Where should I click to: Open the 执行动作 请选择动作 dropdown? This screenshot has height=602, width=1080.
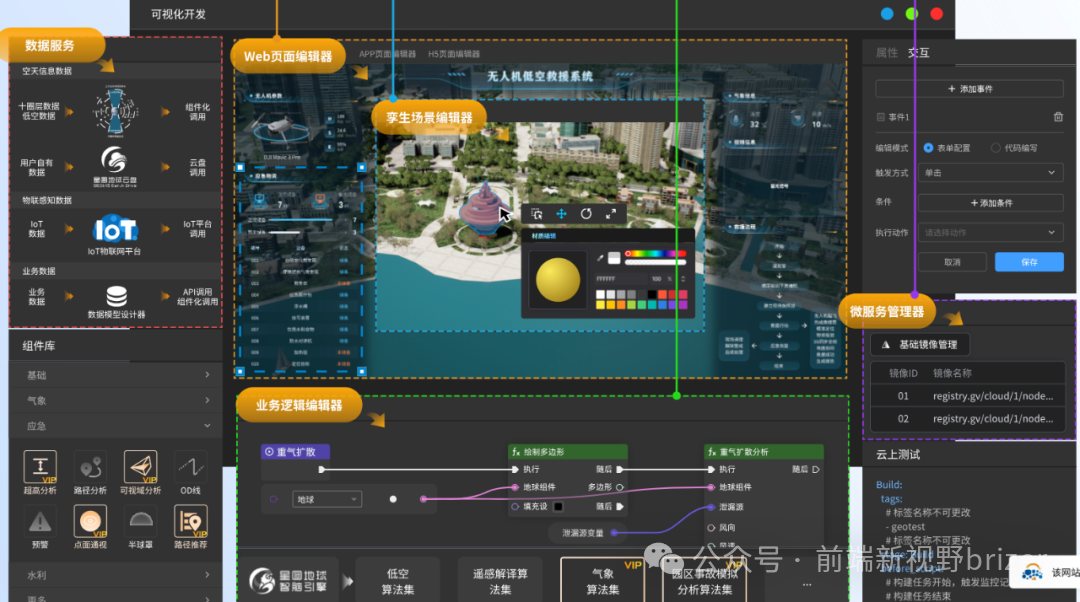(990, 232)
